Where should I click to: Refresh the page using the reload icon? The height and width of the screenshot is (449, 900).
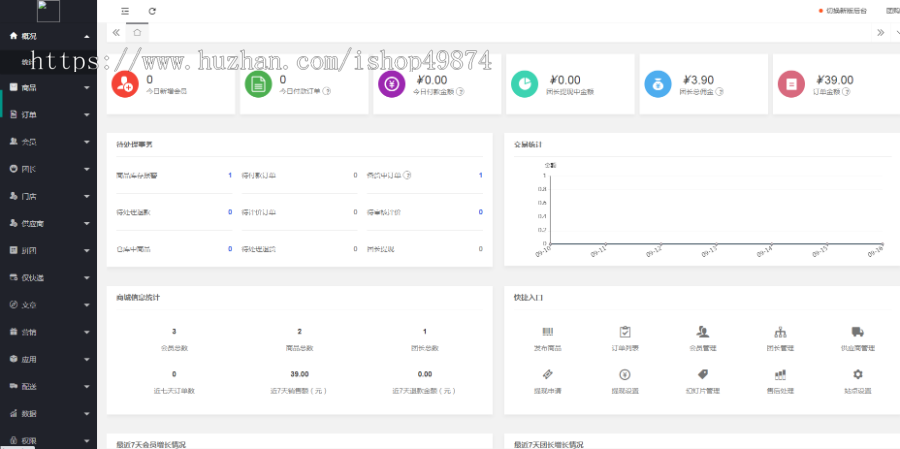[x=152, y=11]
